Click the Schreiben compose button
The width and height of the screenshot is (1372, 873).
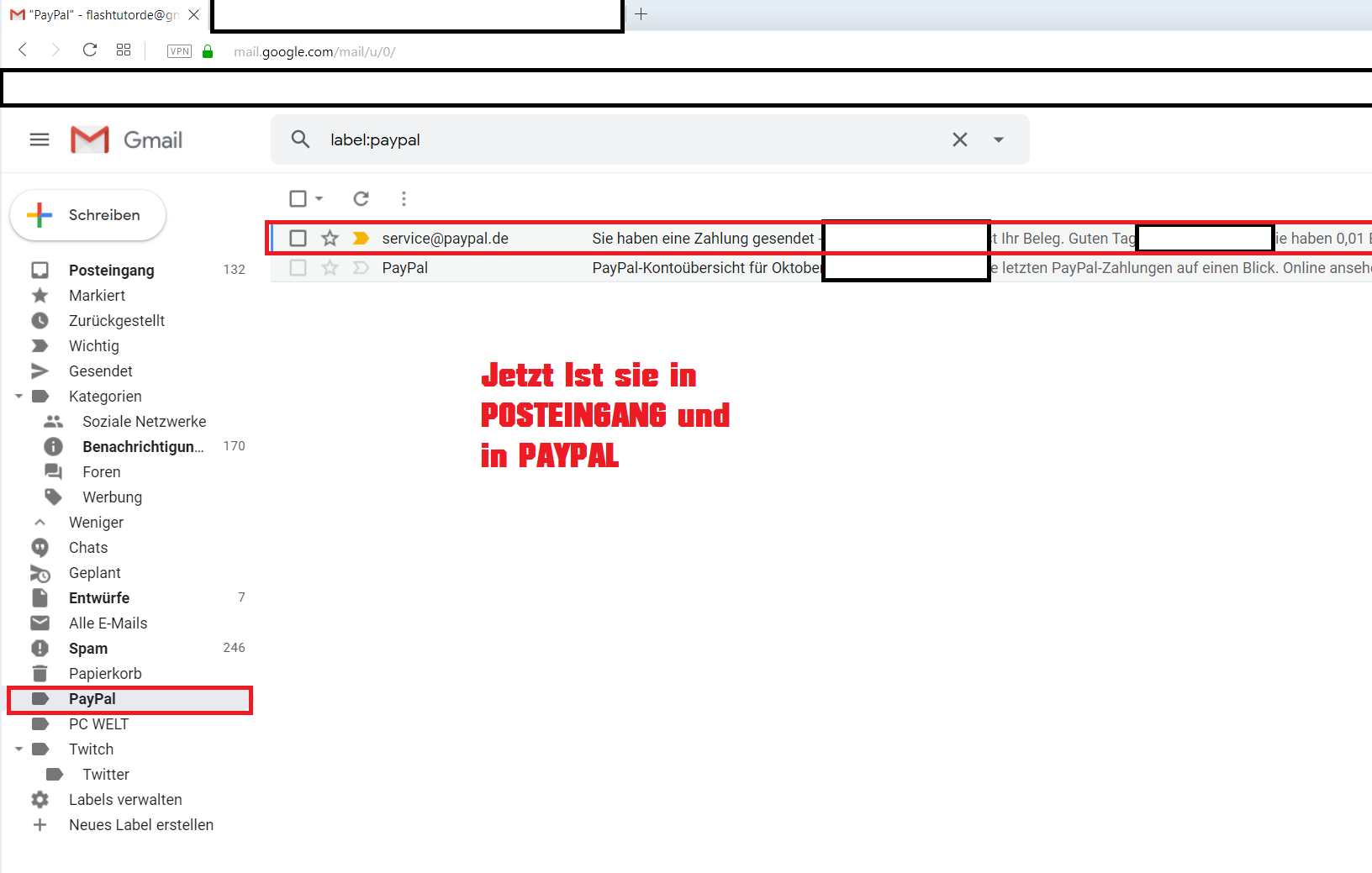[x=87, y=215]
